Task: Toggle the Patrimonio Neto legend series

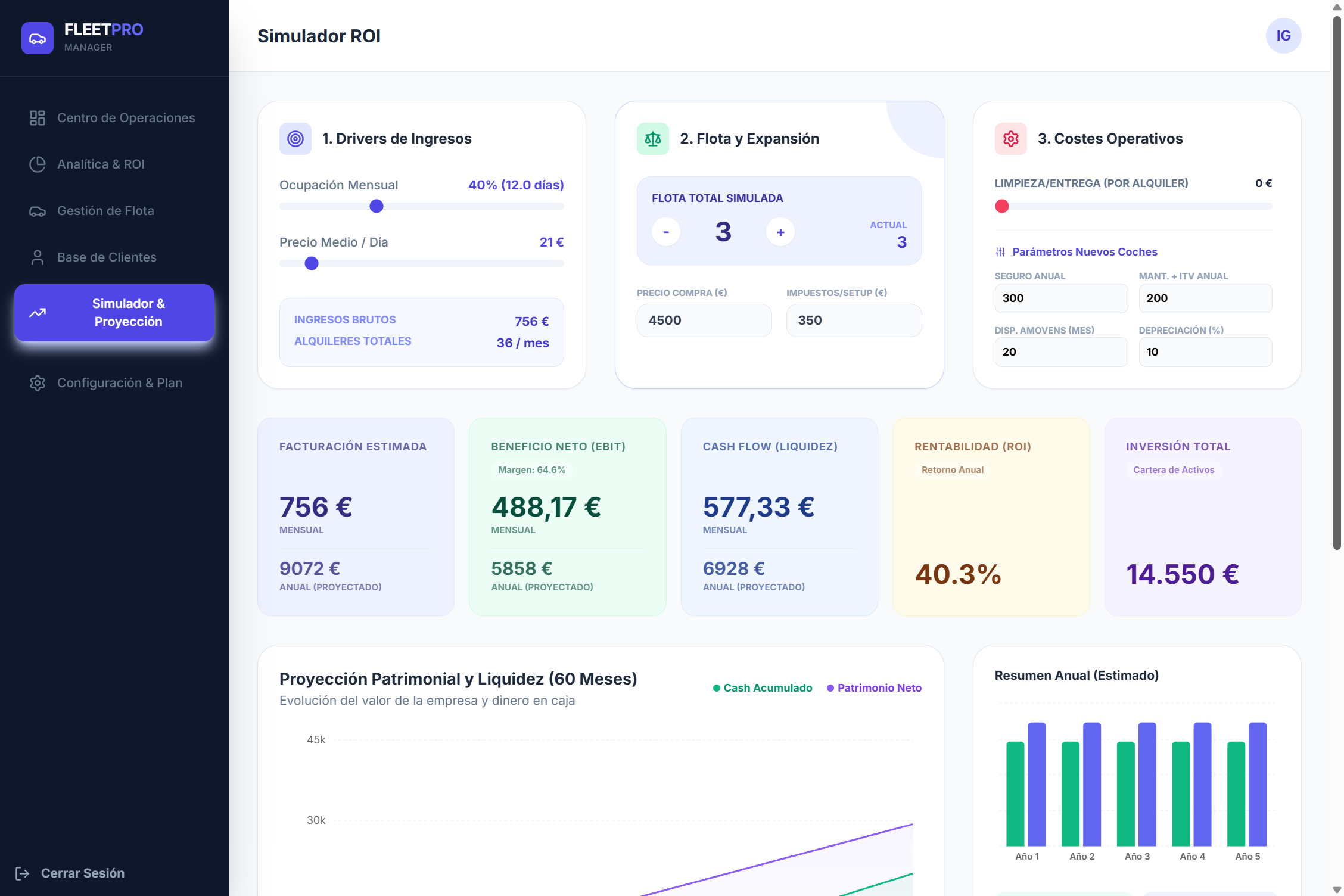Action: pyautogui.click(x=874, y=688)
